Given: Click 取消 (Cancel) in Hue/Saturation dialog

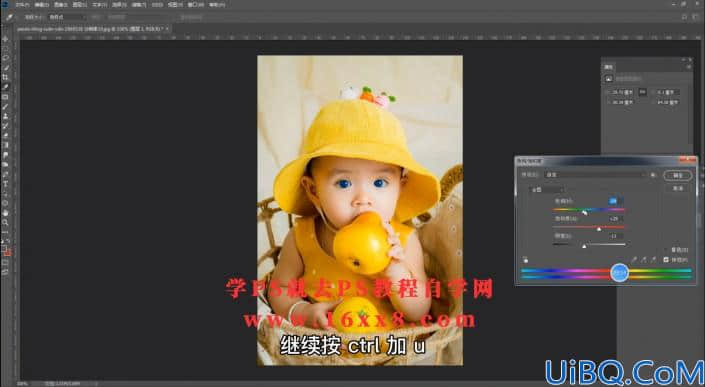Looking at the screenshot, I should [678, 188].
